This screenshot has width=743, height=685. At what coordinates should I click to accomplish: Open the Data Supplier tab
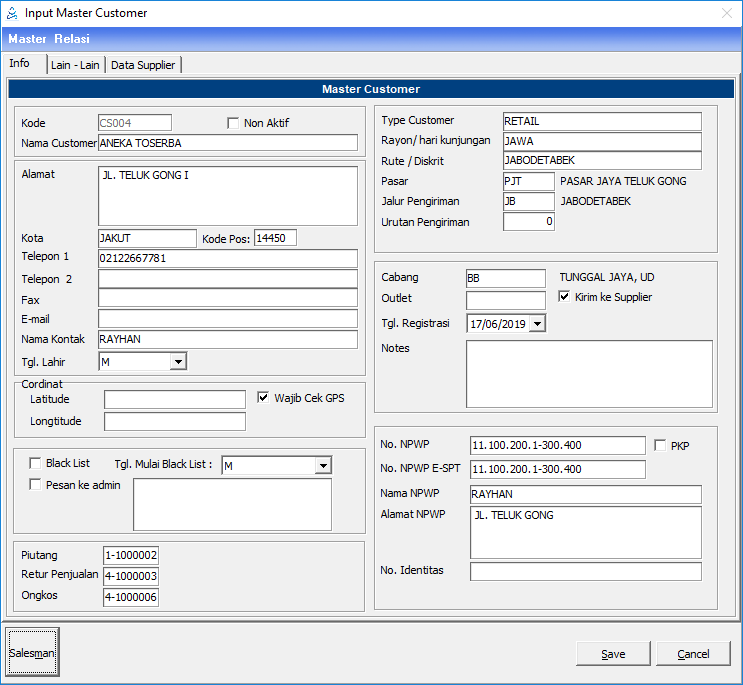[x=143, y=65]
